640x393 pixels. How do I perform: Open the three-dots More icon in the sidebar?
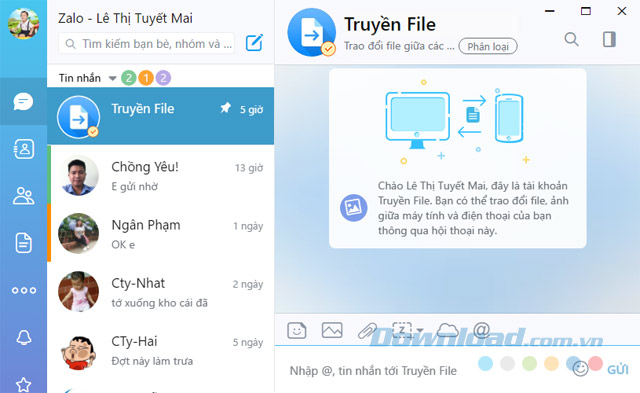coord(24,290)
